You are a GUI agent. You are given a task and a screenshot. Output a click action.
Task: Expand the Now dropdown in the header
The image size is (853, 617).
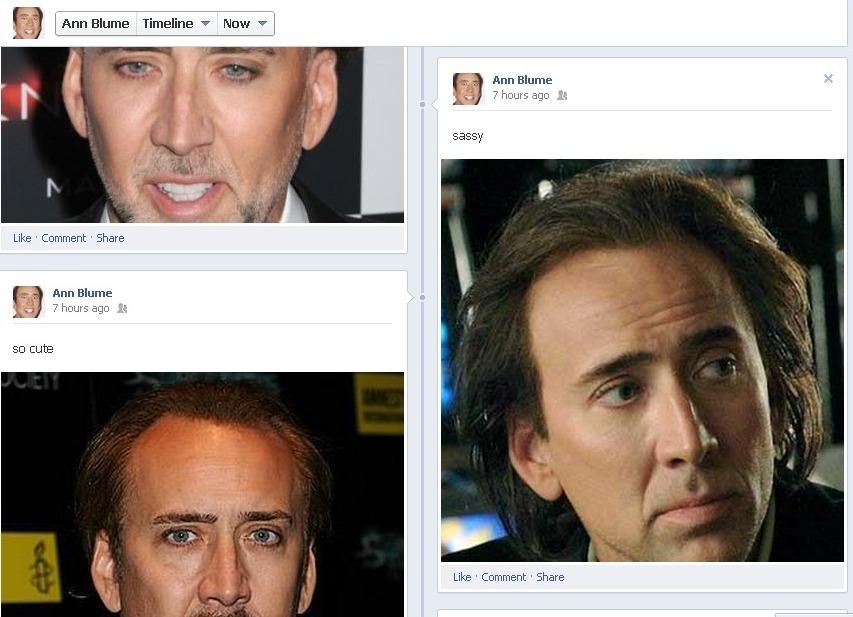(245, 24)
